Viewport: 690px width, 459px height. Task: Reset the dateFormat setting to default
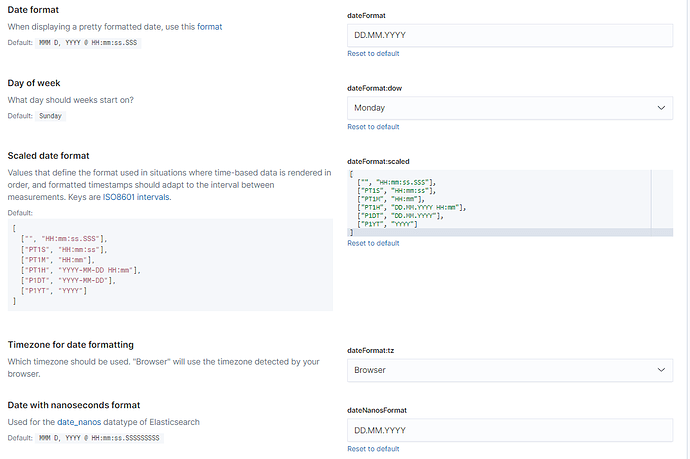(x=373, y=53)
